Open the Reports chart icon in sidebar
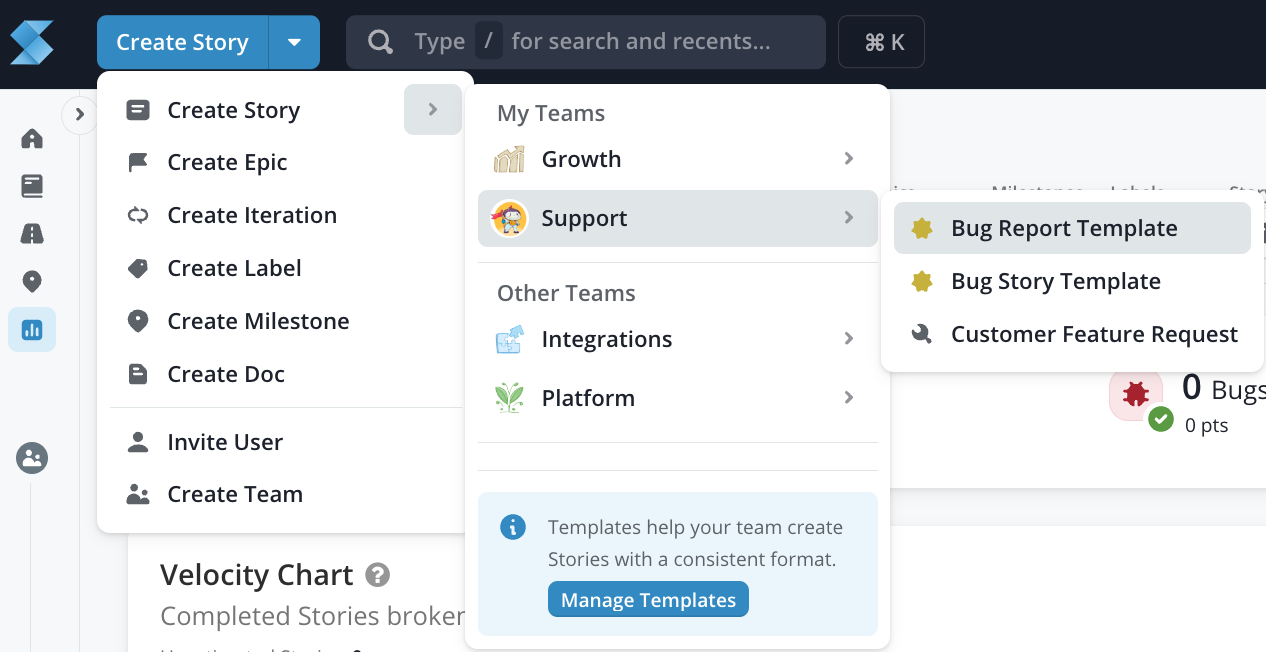 point(32,330)
